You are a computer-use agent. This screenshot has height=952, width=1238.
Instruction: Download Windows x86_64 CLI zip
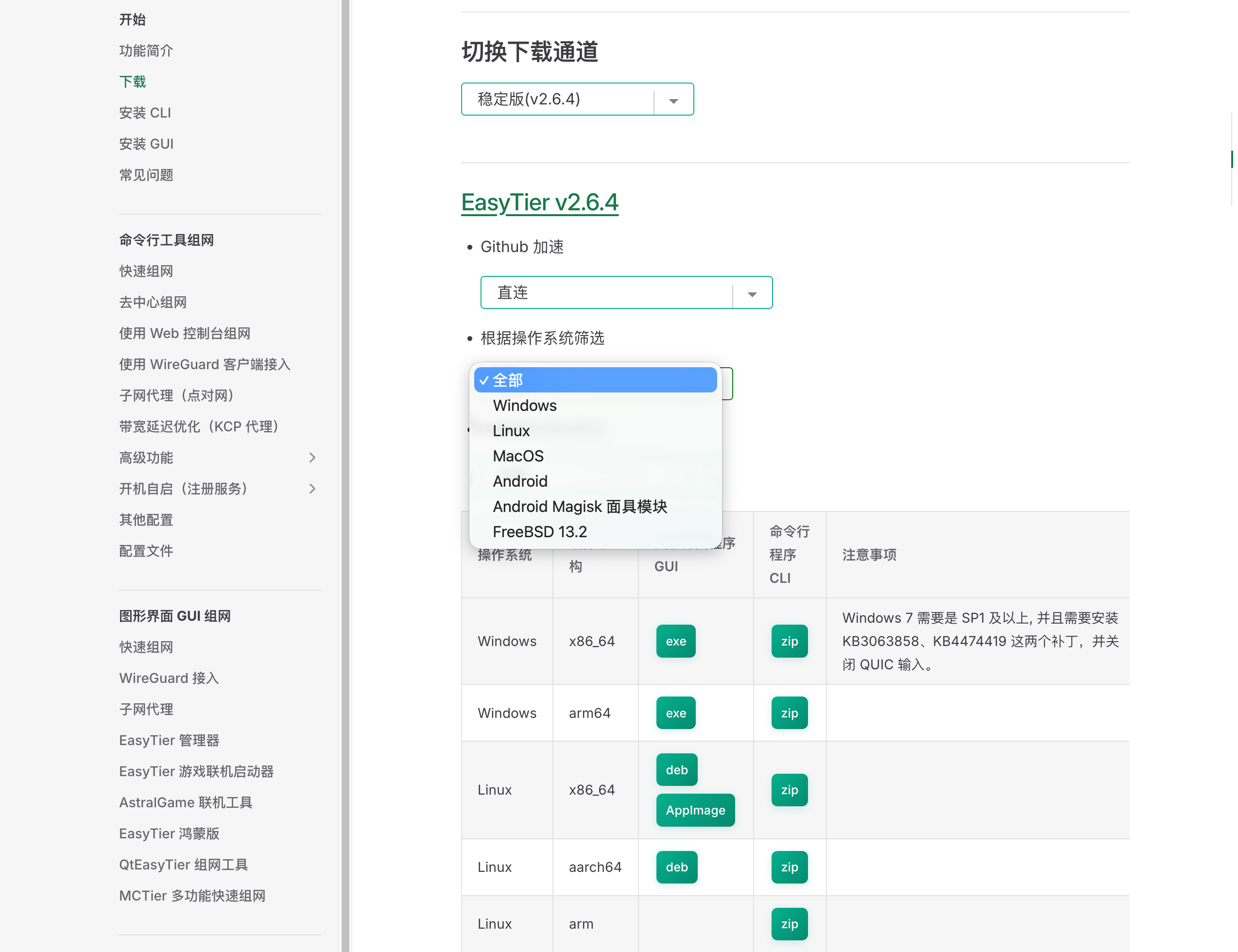[x=789, y=641]
